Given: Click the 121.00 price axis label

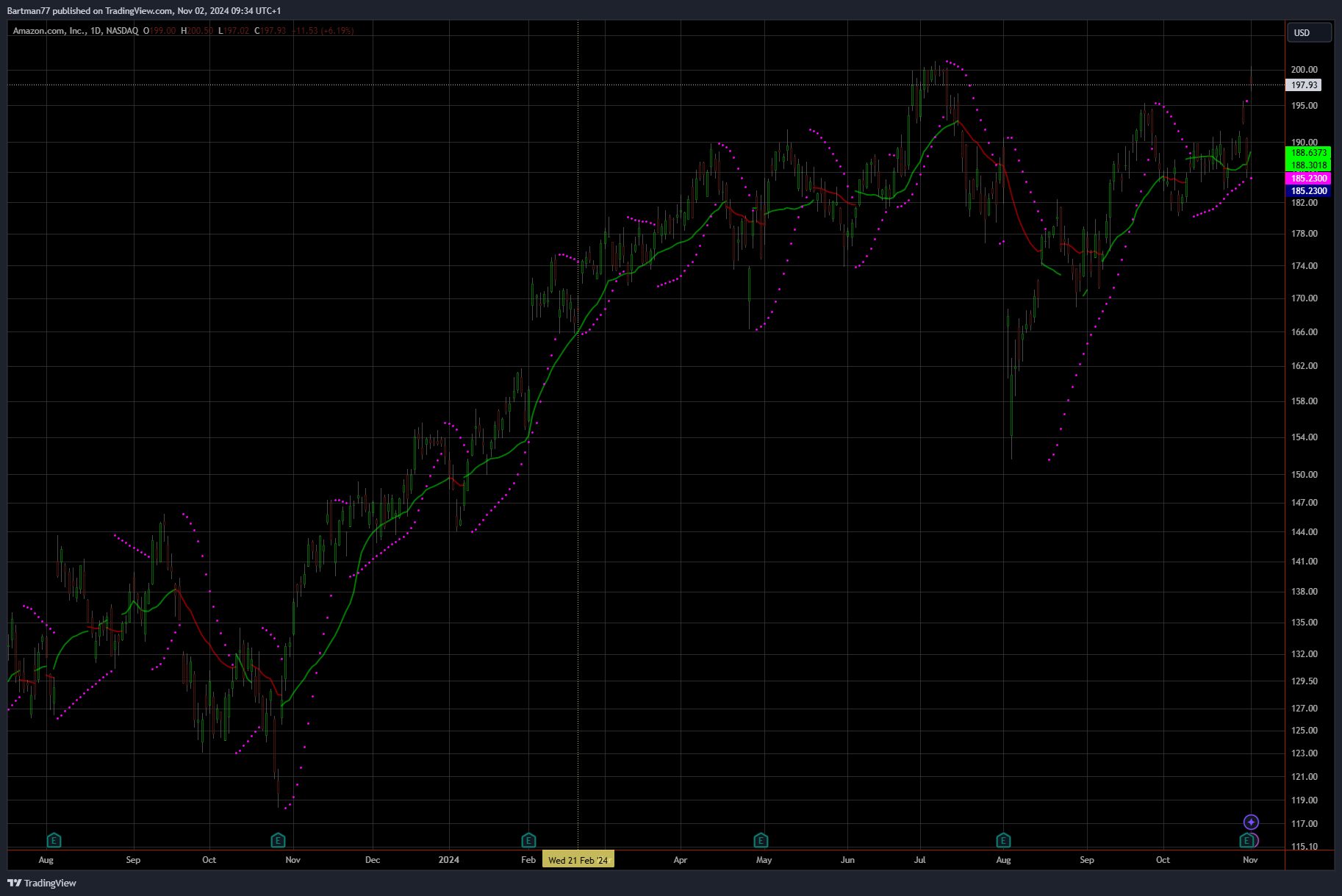Looking at the screenshot, I should [1304, 777].
